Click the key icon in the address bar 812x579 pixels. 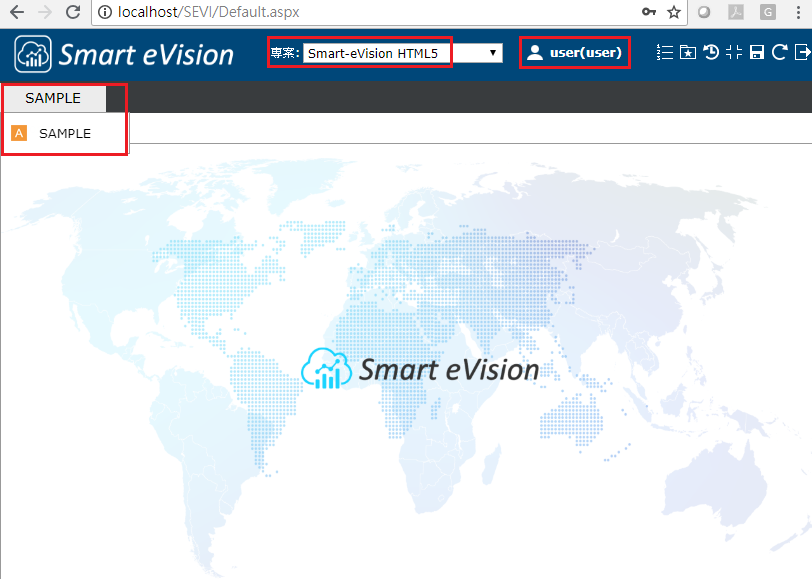point(650,12)
